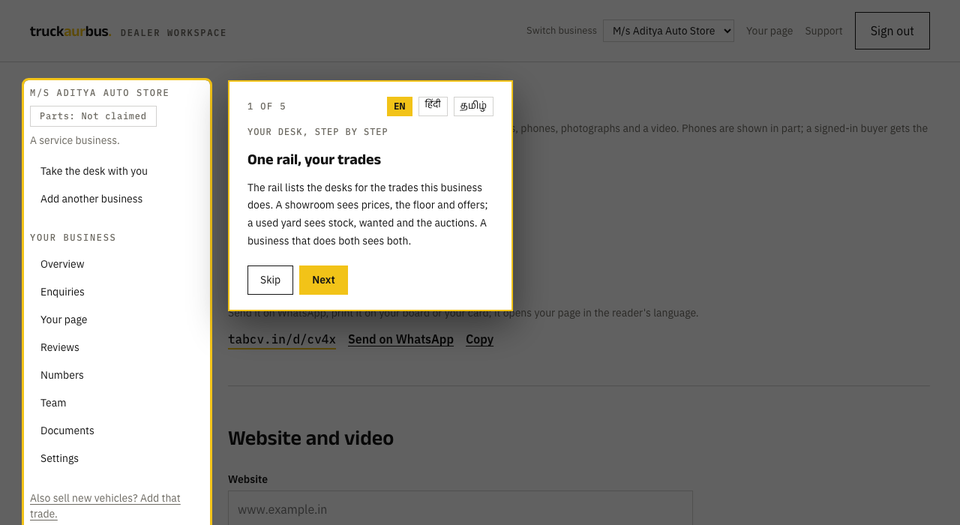Advance tour with the Next button
The height and width of the screenshot is (525, 960).
(323, 280)
